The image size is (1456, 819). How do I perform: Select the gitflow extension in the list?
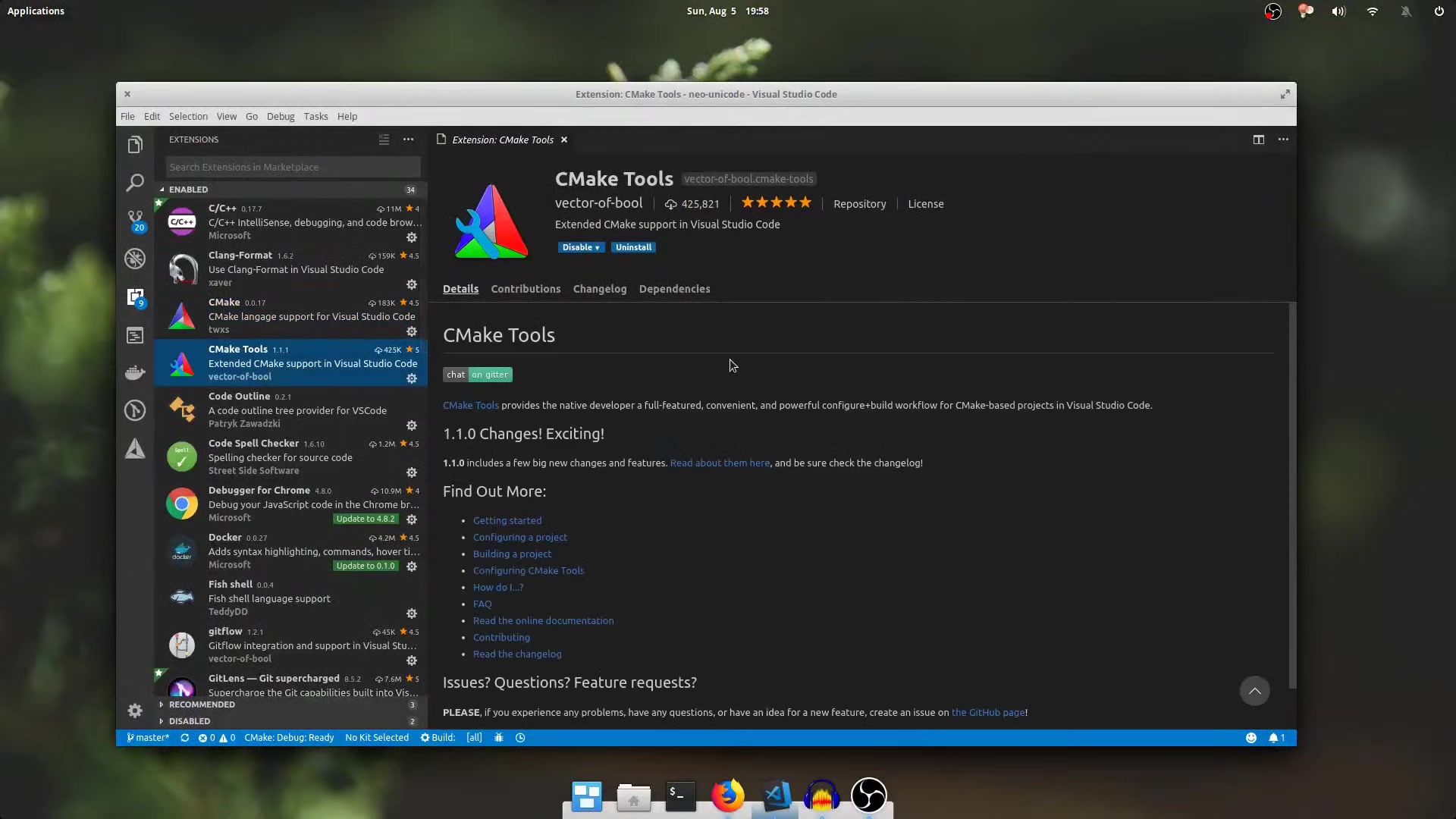point(291,645)
